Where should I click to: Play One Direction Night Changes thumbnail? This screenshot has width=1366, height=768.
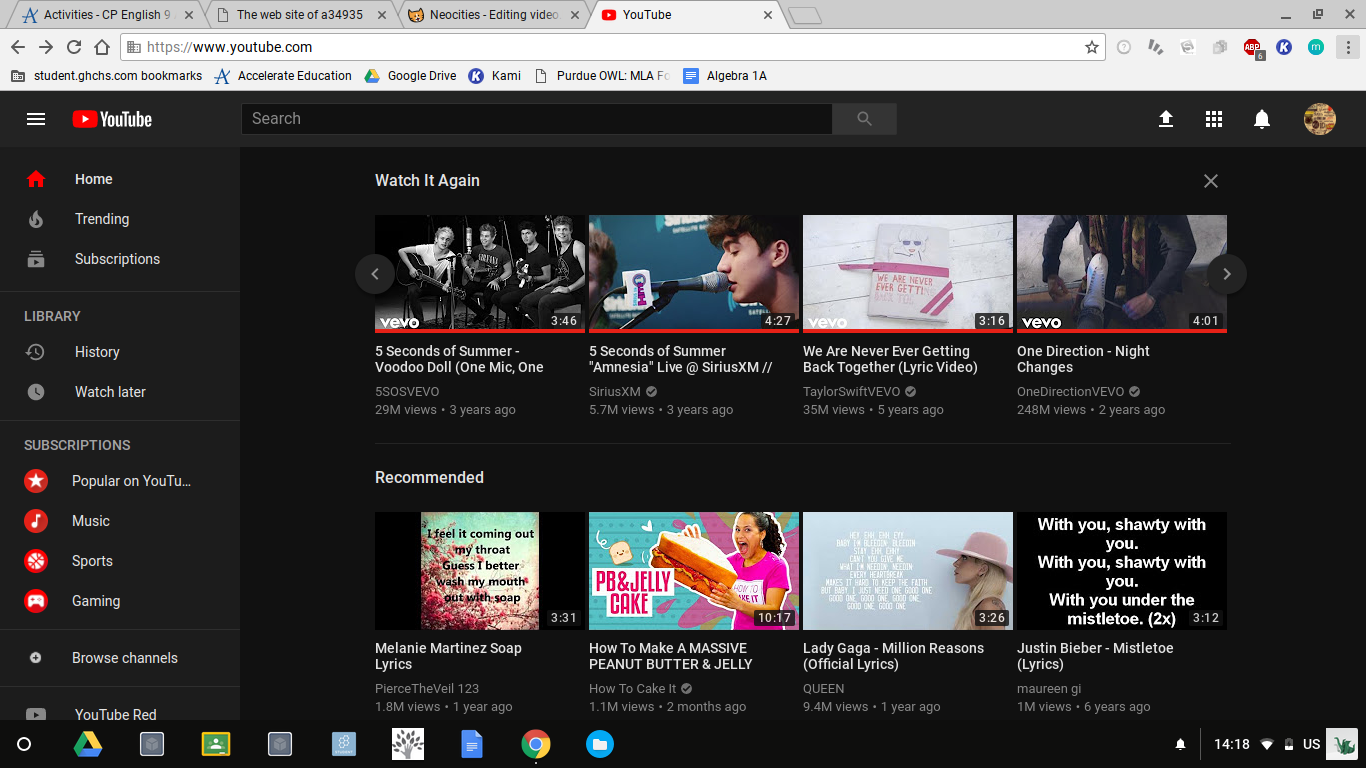pyautogui.click(x=1122, y=273)
